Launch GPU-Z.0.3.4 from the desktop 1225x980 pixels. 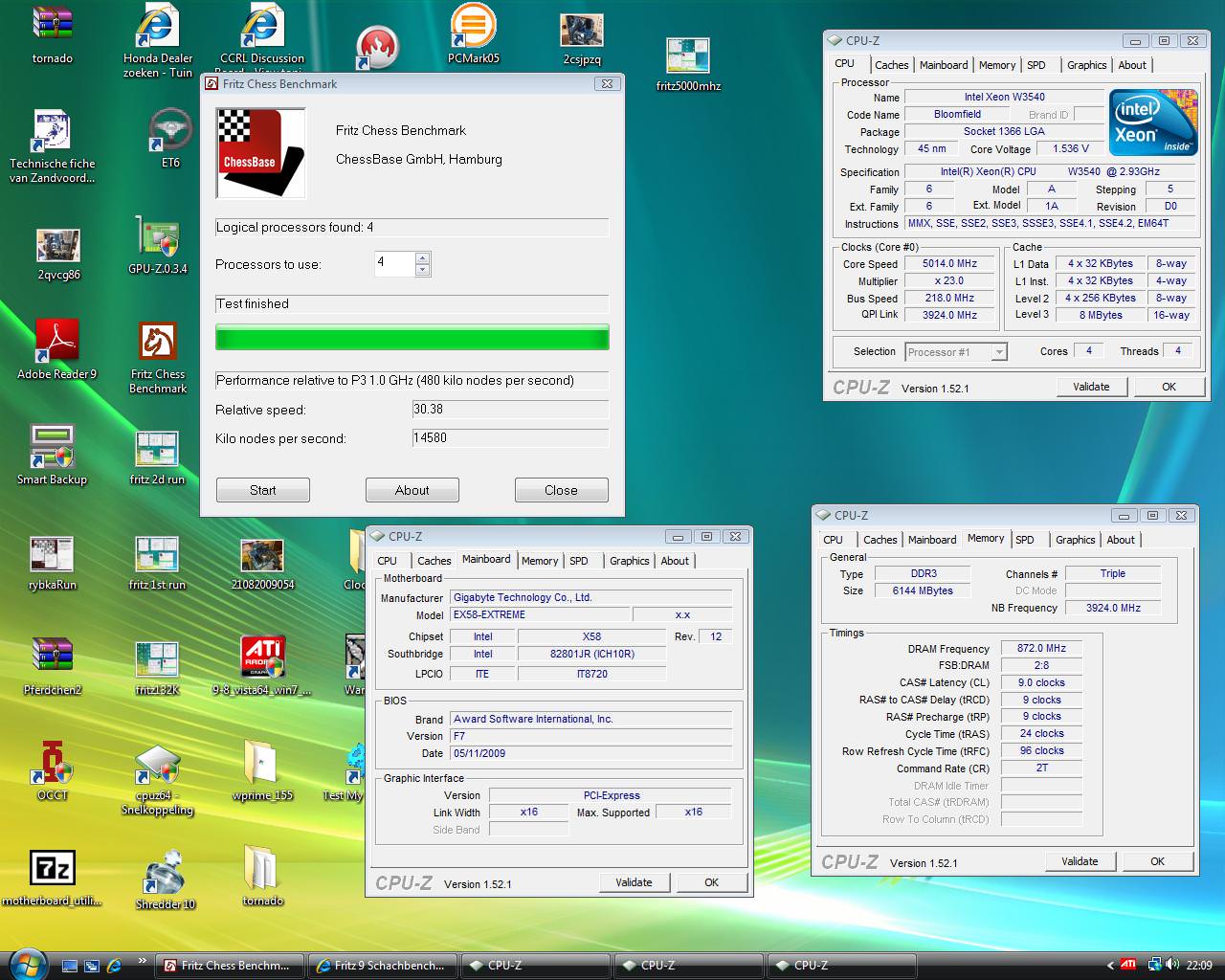click(x=158, y=246)
